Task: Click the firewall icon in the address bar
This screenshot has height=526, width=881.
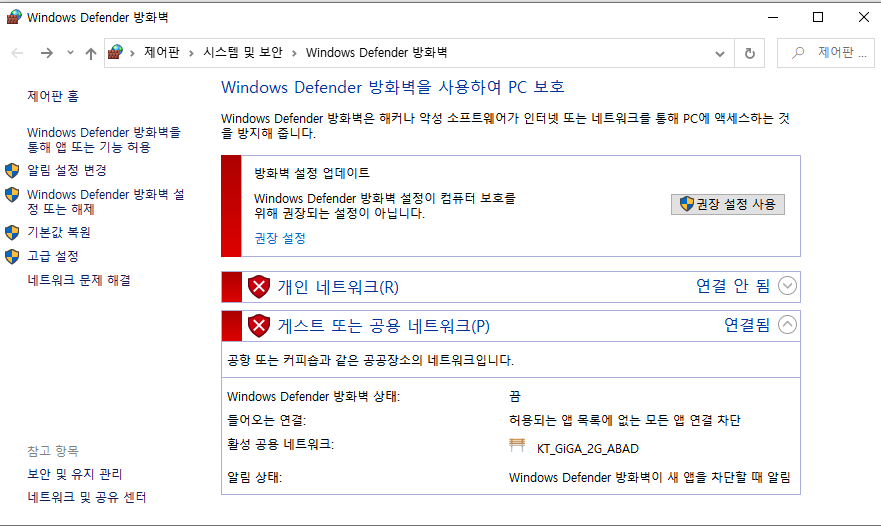Action: coord(116,52)
